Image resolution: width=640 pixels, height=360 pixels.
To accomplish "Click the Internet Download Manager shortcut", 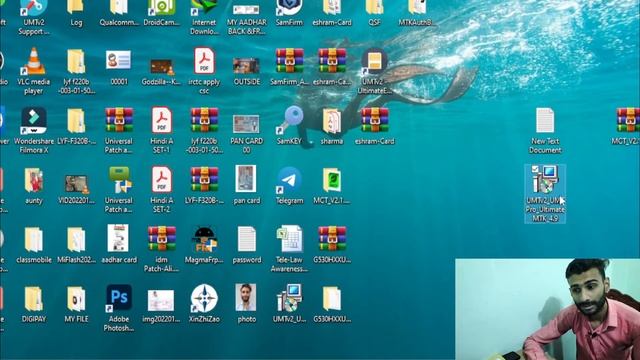I will (204, 7).
